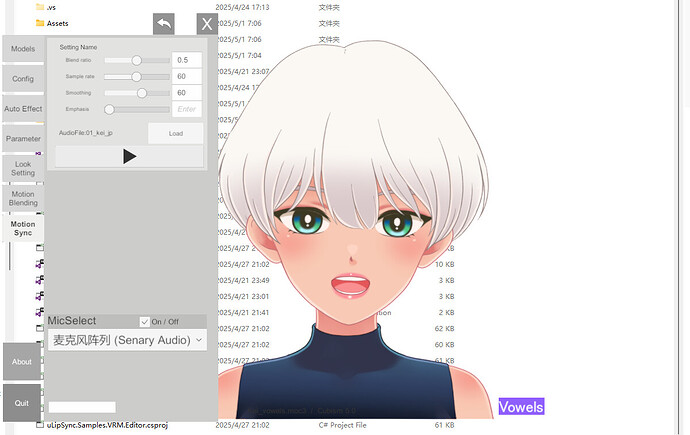This screenshot has height=435, width=690.
Task: Click the AudioFile:01_kei_jp label
Action: click(x=86, y=133)
